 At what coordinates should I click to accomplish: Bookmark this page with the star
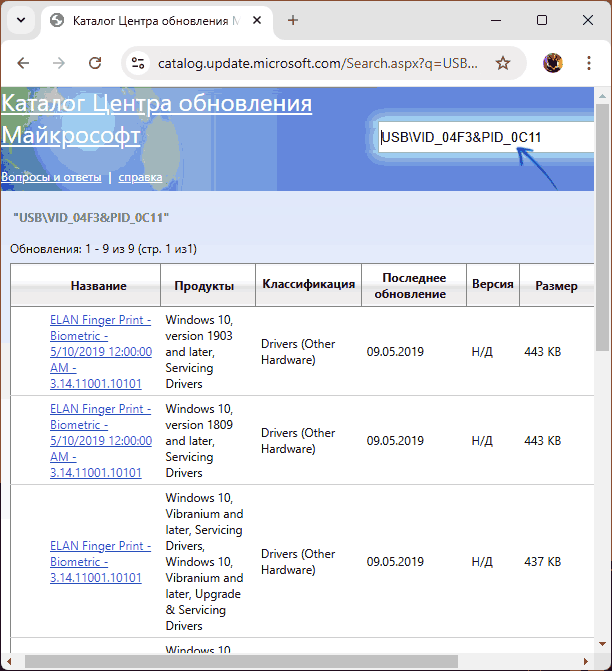(503, 63)
